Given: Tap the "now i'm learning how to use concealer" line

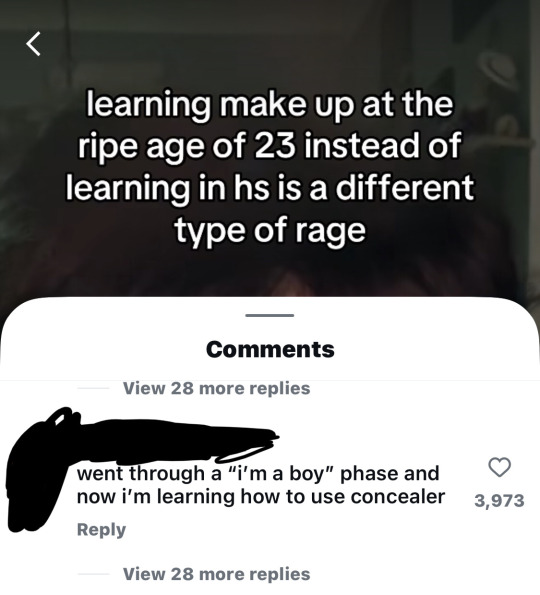Looking at the screenshot, I should [x=261, y=496].
